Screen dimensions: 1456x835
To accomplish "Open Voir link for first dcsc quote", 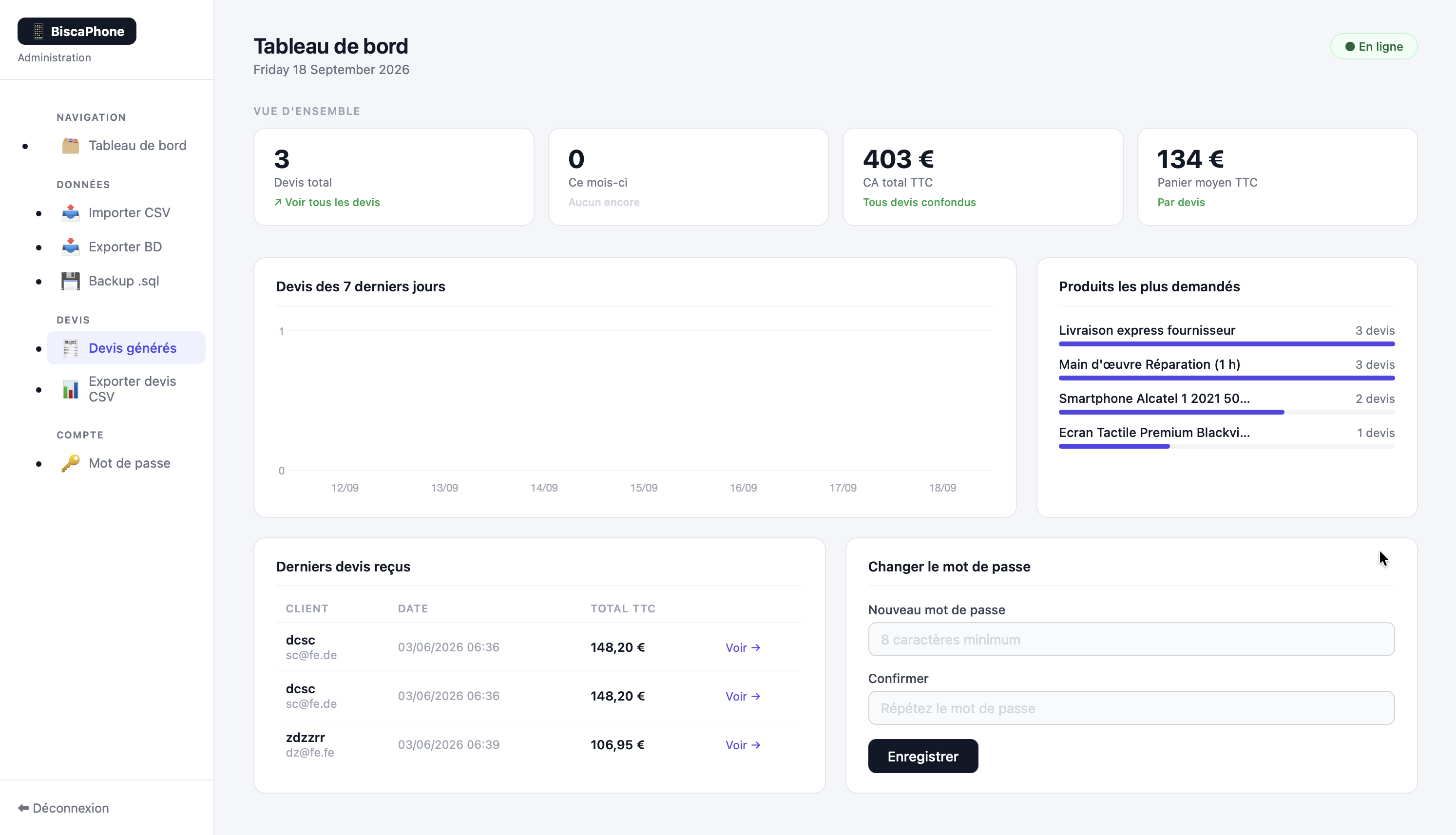I will [743, 647].
